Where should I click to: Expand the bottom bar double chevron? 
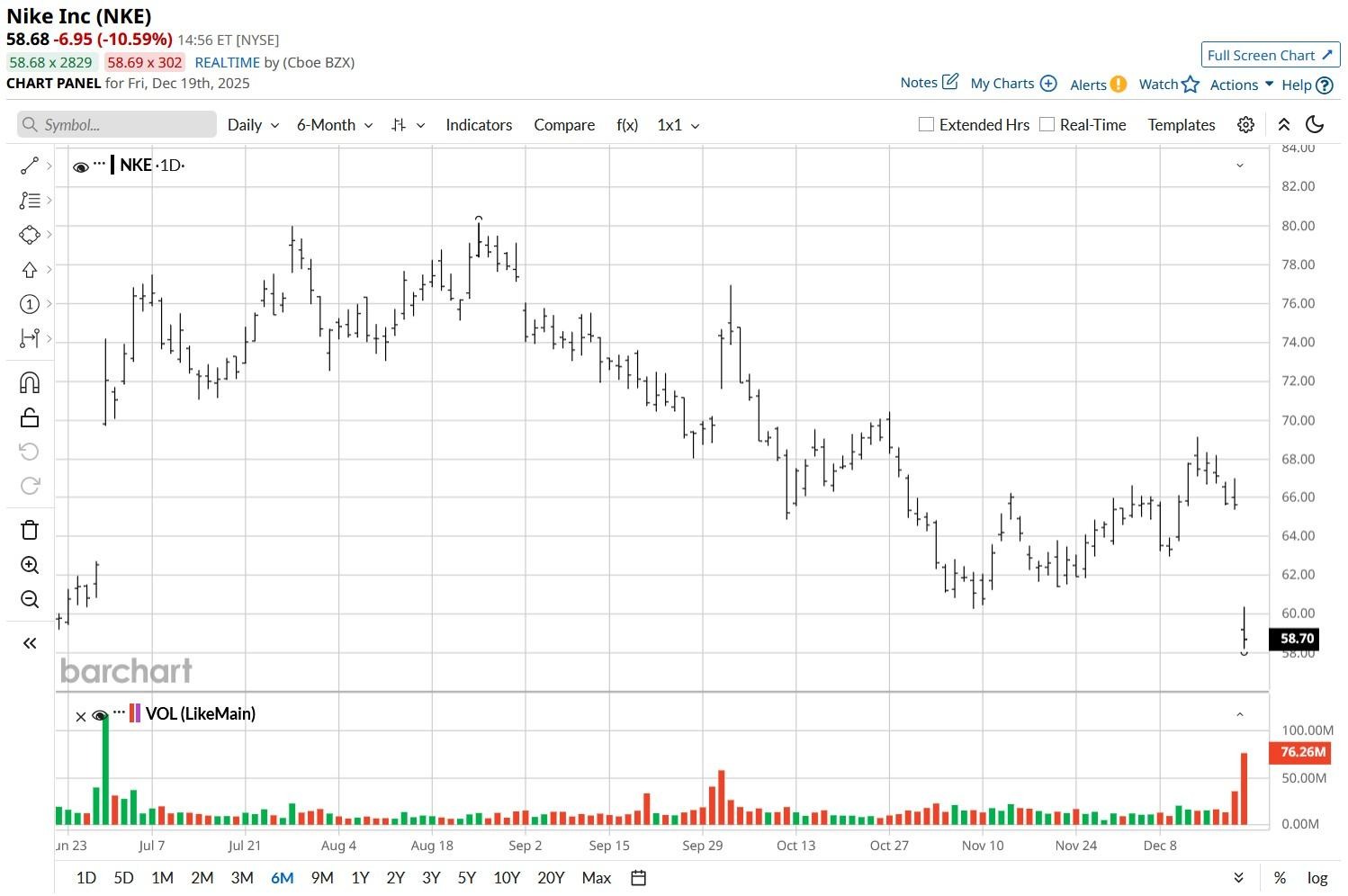click(x=1239, y=878)
